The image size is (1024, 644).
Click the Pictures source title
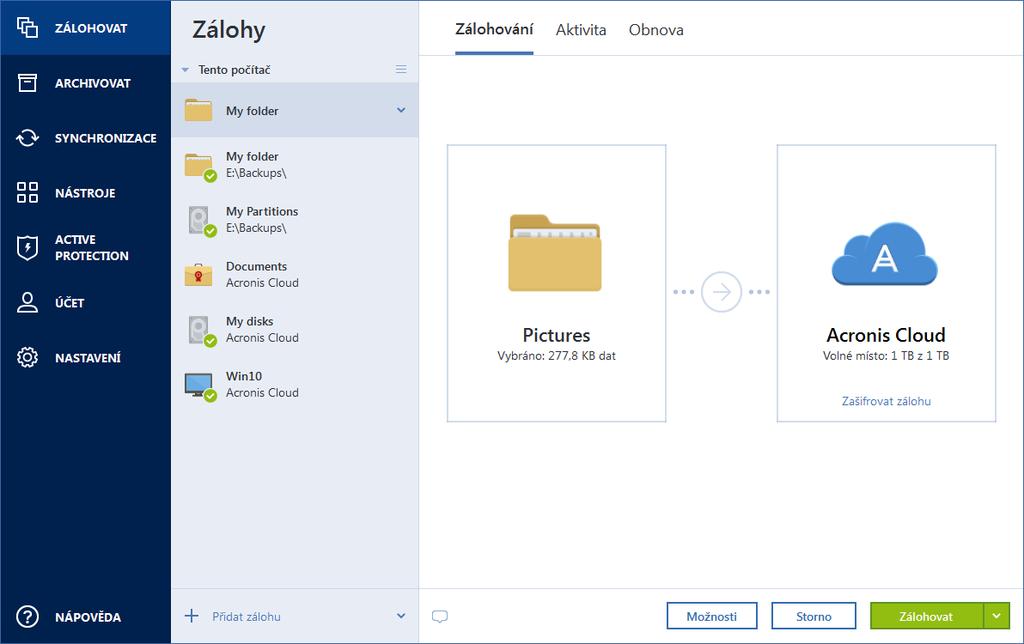[x=556, y=335]
